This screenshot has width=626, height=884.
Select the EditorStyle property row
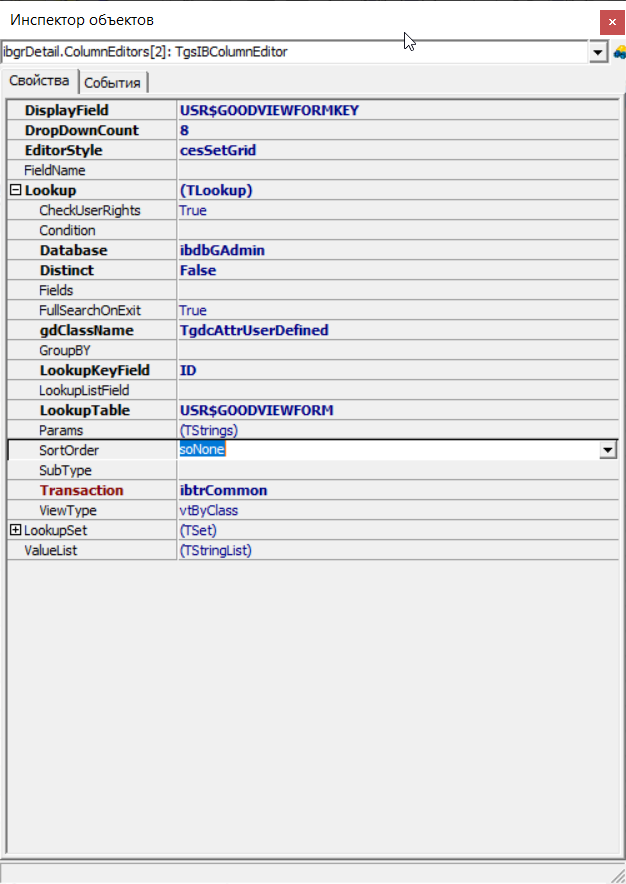64,150
